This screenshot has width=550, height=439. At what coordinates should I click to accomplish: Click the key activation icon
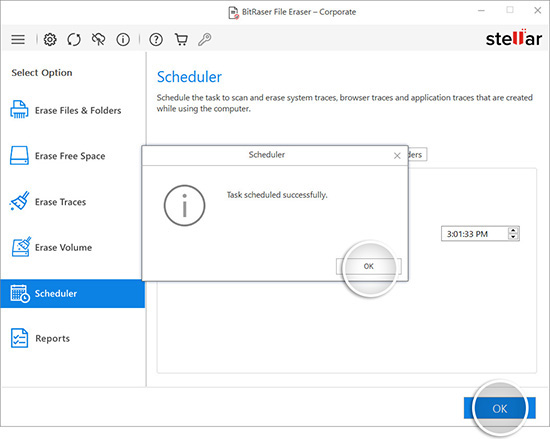pos(204,39)
